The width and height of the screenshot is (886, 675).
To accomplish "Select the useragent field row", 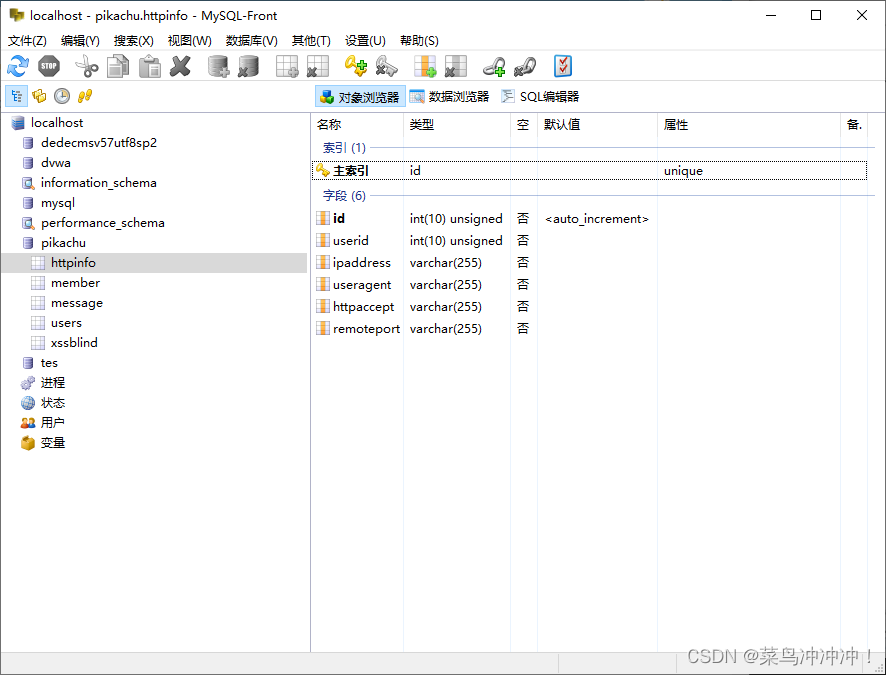I will click(x=589, y=285).
